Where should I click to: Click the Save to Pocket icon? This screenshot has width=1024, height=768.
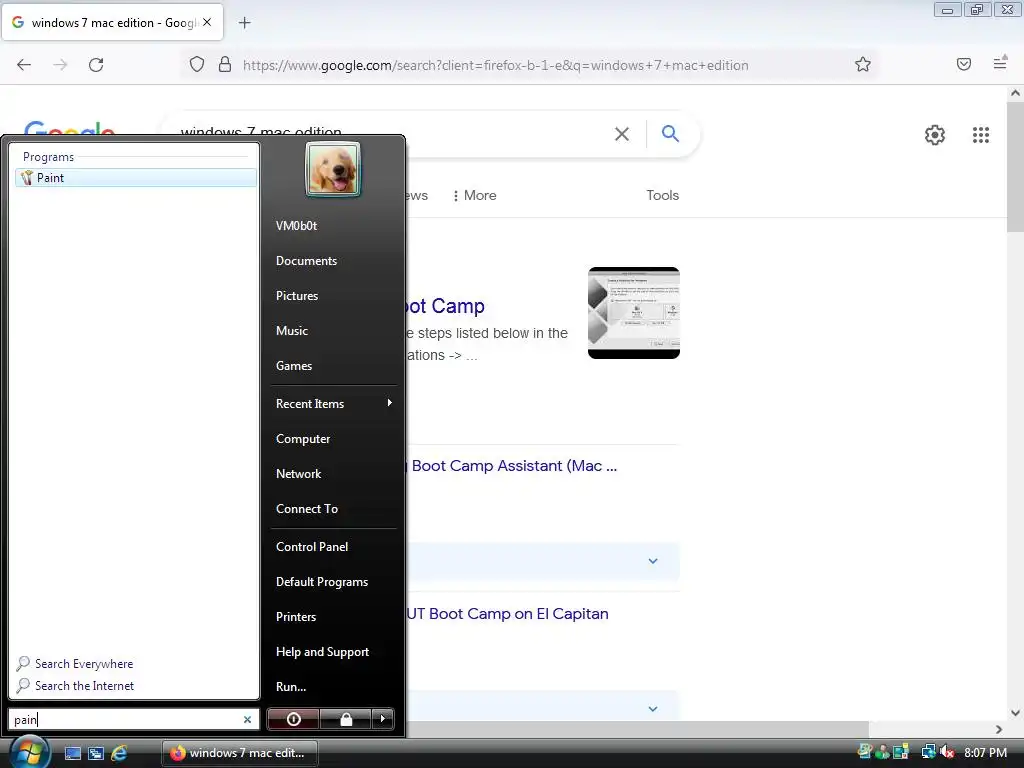coord(964,64)
